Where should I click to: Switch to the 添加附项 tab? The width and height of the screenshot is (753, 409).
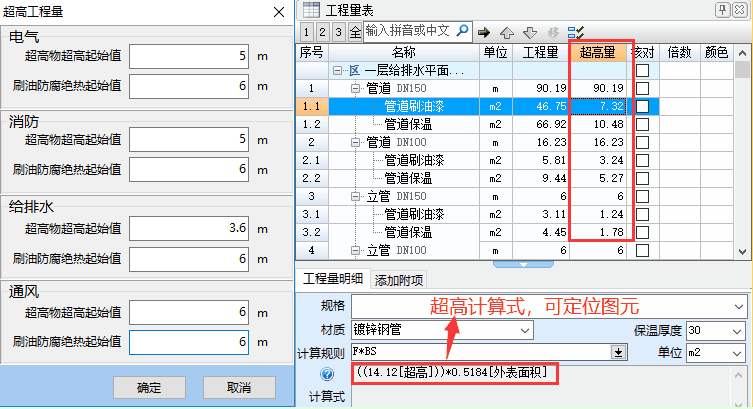click(x=399, y=280)
